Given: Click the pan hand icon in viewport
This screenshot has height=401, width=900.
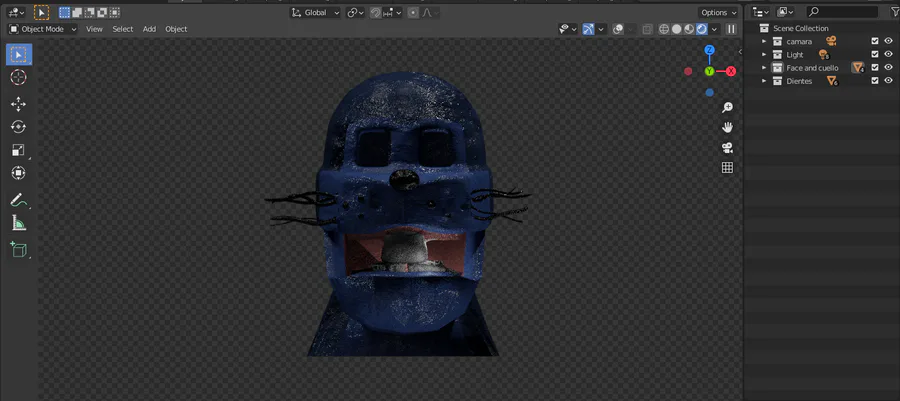Looking at the screenshot, I should 727,127.
